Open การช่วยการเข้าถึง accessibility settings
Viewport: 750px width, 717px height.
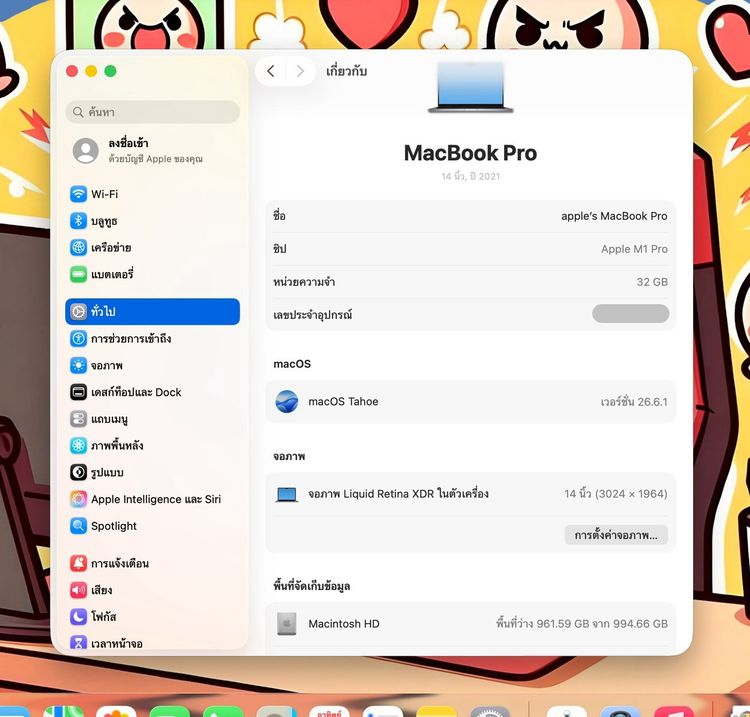[152, 339]
